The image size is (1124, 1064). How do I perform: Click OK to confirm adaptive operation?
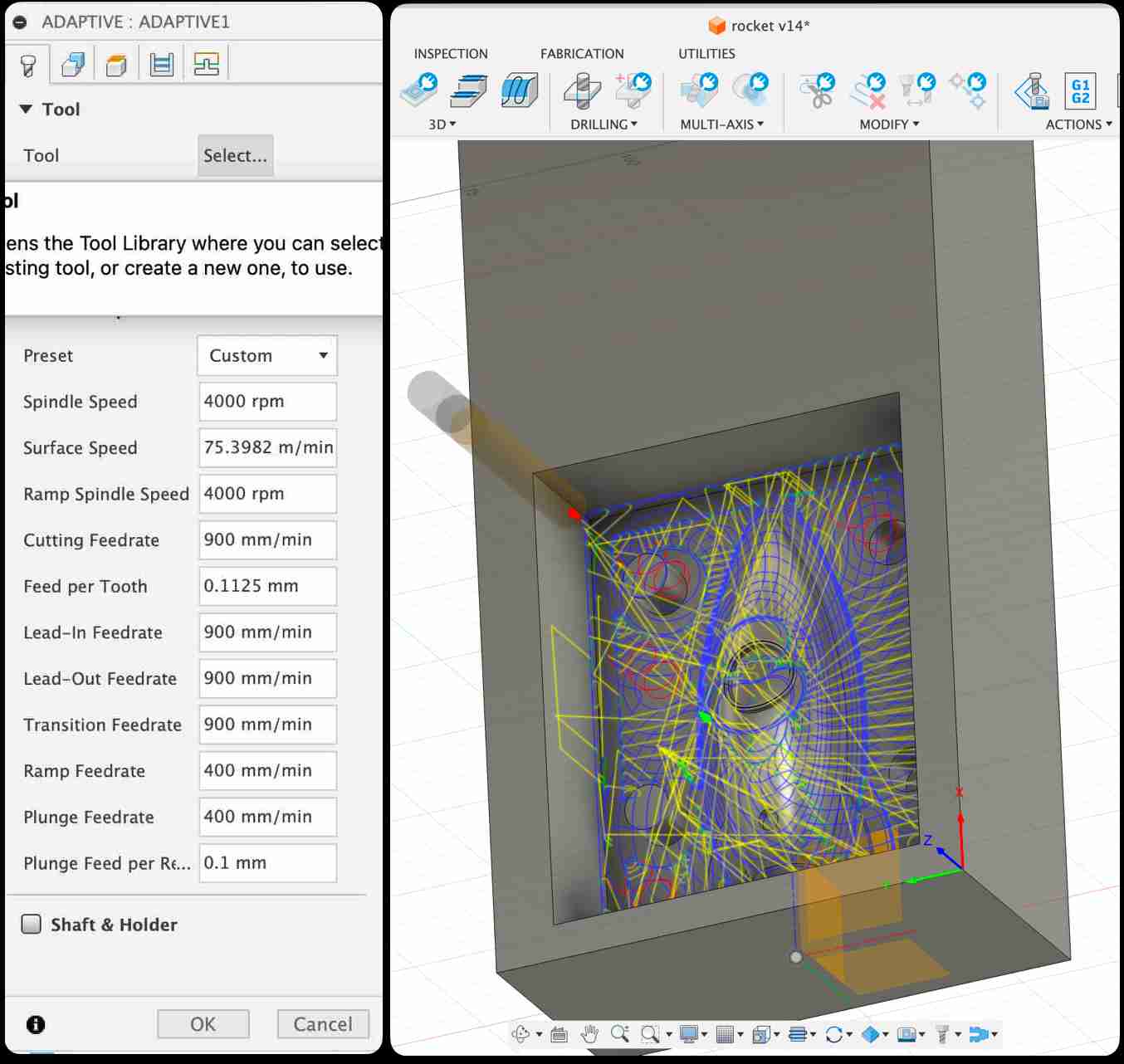click(x=203, y=1024)
